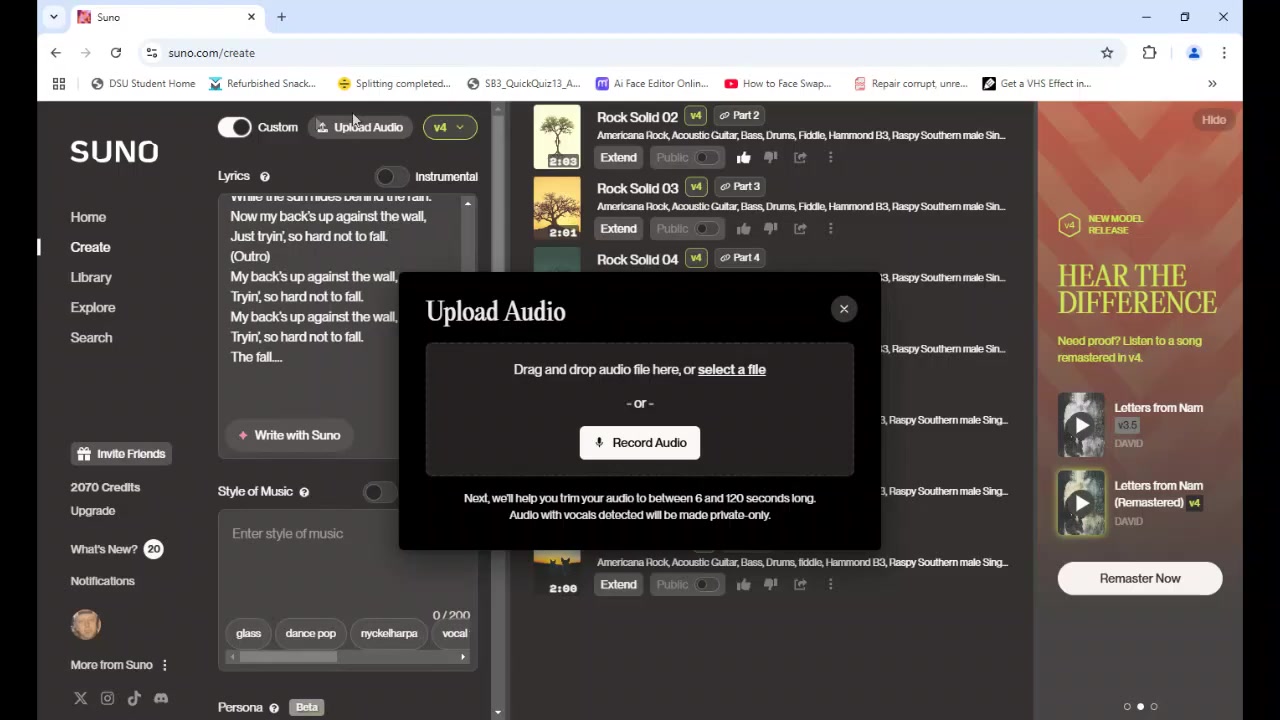Play Letters from Nam v3.5
Screen dimensions: 1280x720
(1082, 425)
